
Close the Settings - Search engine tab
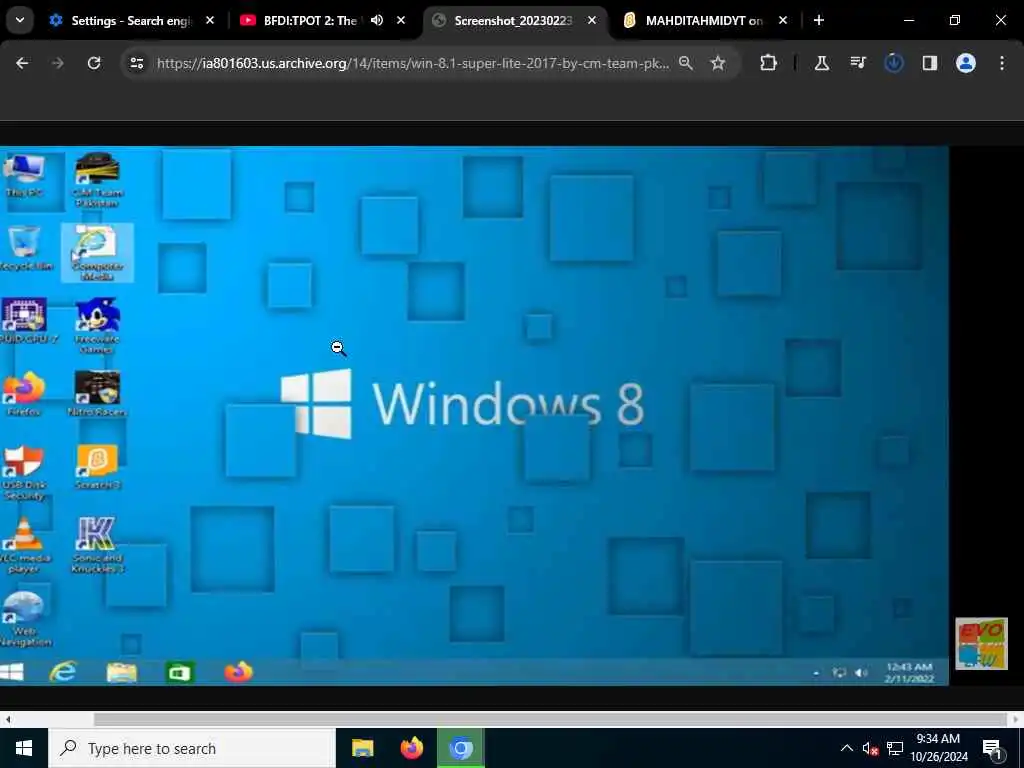210,20
